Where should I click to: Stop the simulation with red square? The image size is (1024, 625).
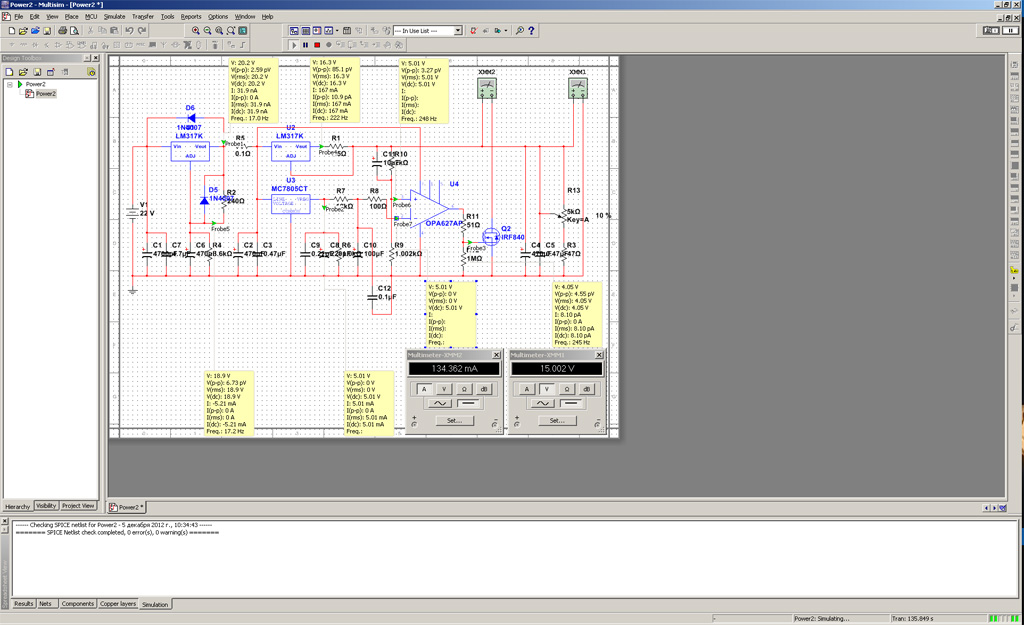pos(317,45)
